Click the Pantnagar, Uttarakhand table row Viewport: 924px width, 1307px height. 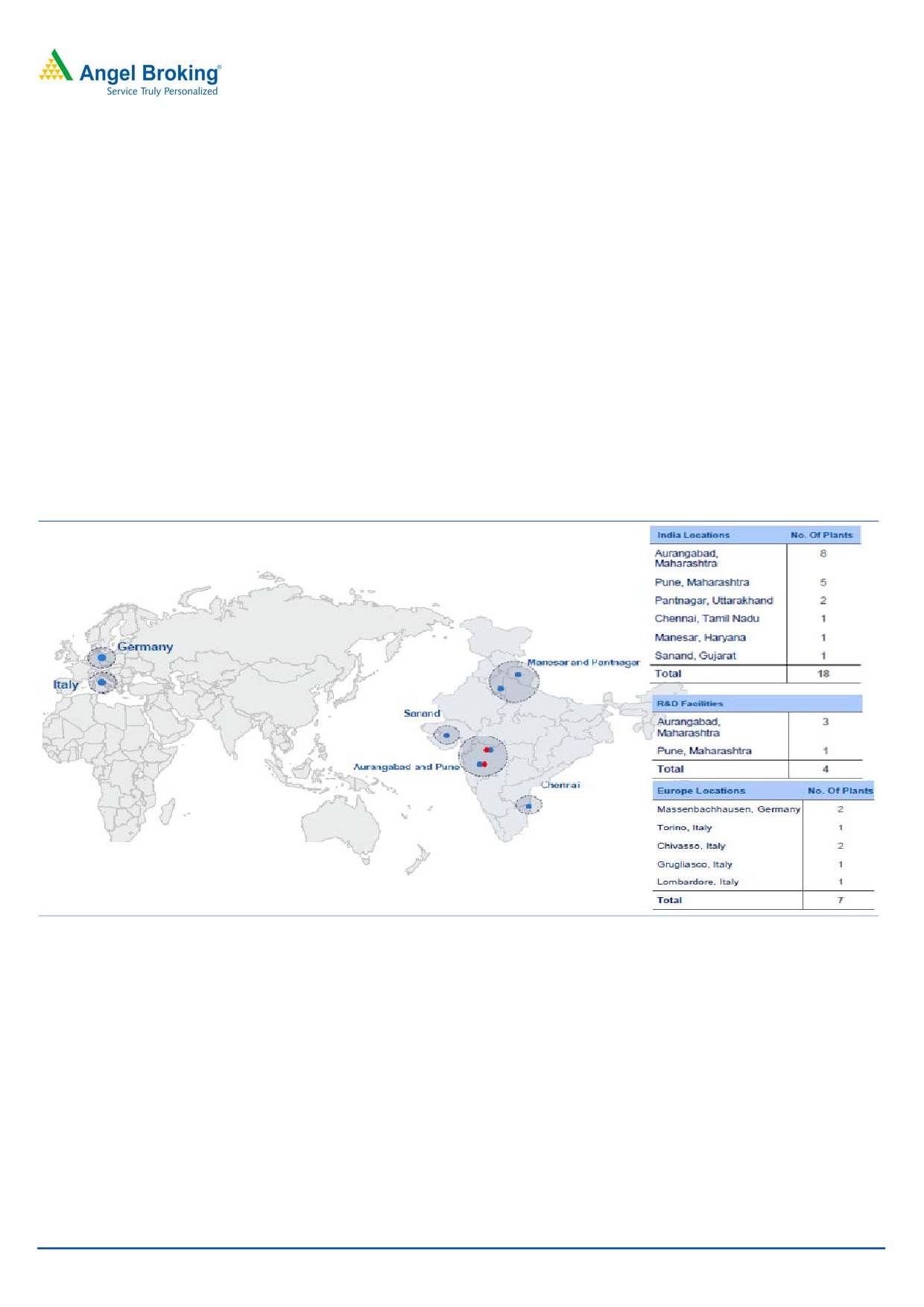pos(713,601)
